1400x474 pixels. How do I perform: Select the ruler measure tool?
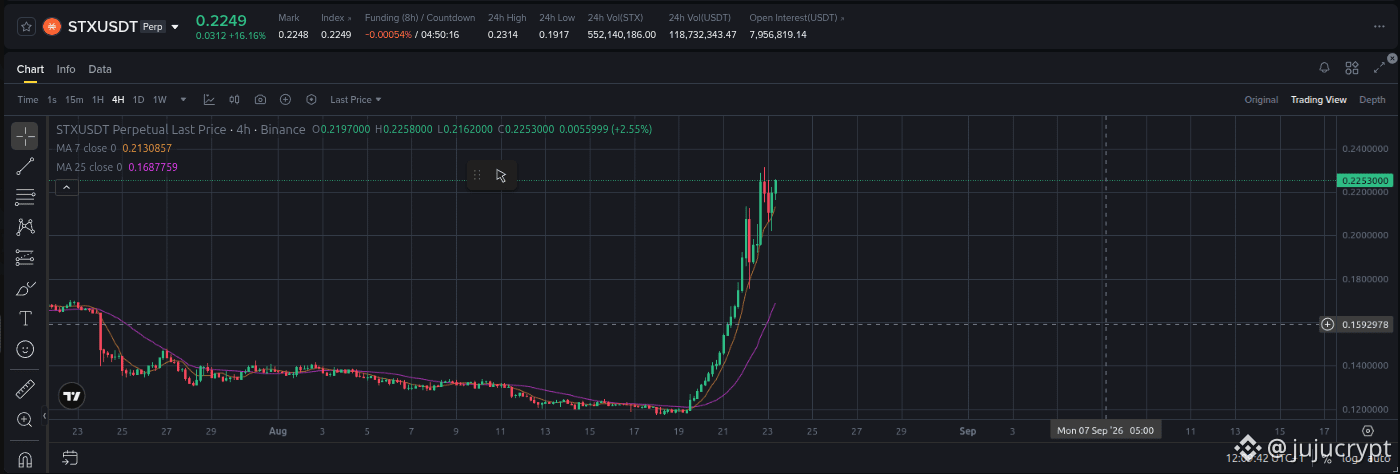25,389
